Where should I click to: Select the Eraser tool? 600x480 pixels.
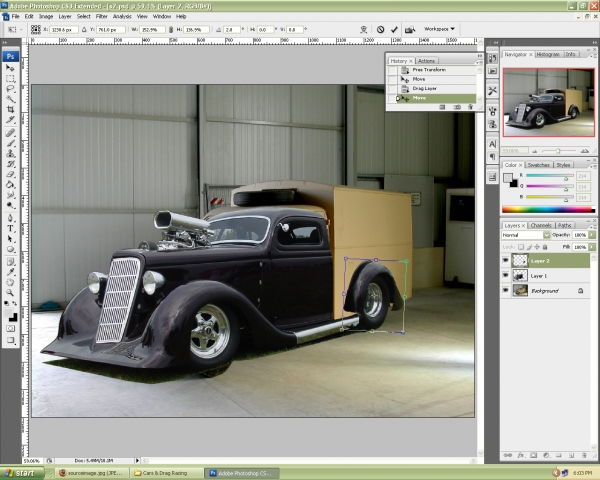[10, 174]
